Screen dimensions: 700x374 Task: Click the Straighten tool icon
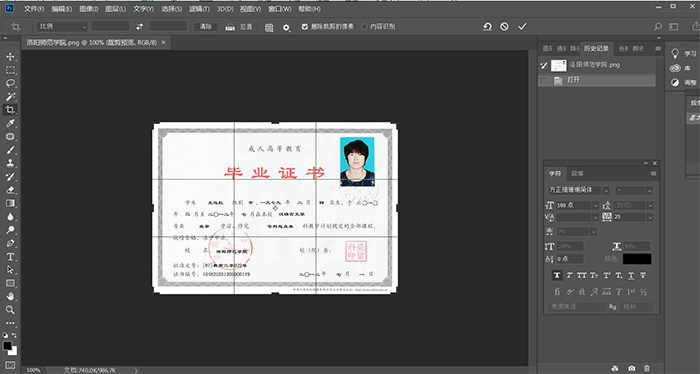coord(230,27)
